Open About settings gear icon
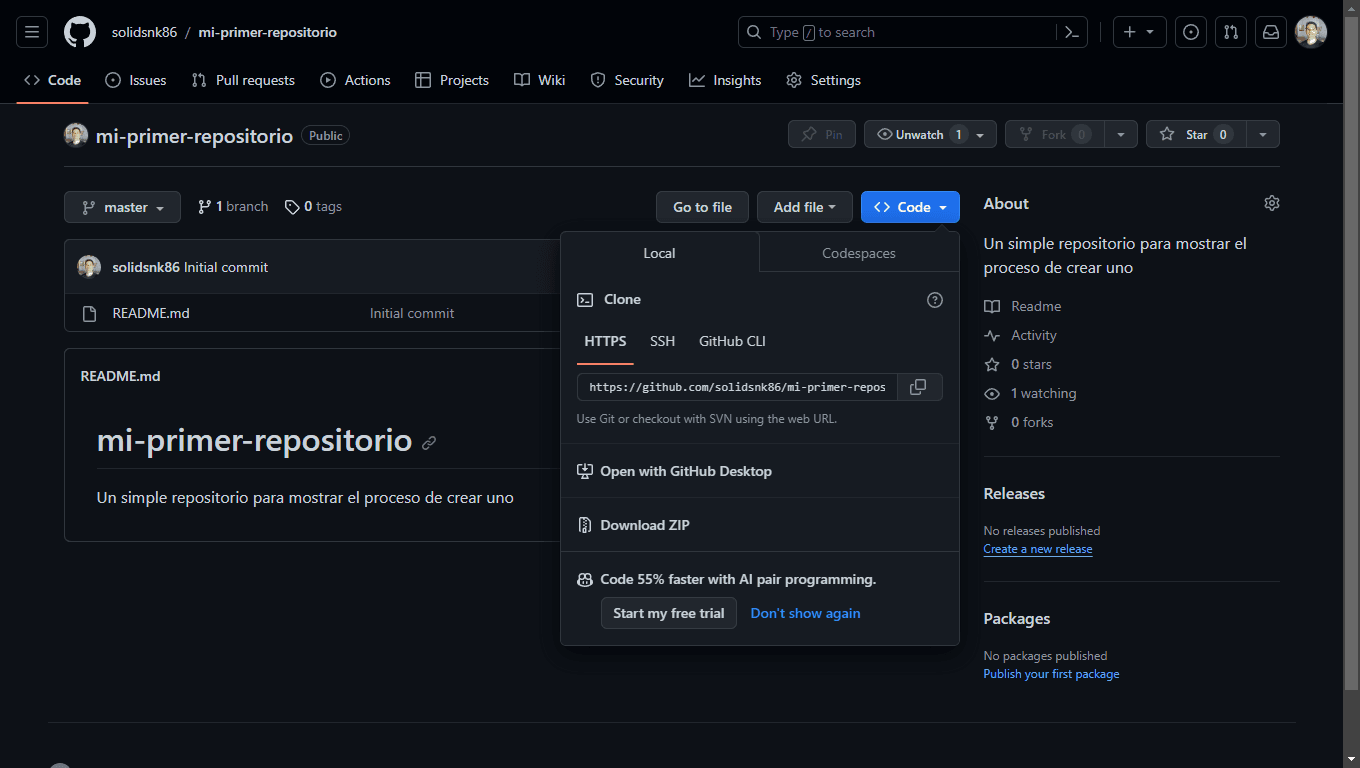This screenshot has height=768, width=1360. click(1272, 203)
